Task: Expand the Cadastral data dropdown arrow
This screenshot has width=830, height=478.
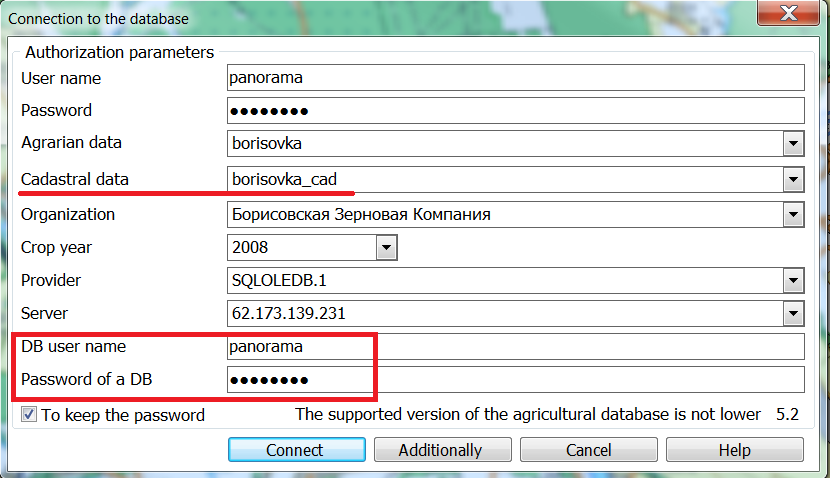Action: click(794, 180)
